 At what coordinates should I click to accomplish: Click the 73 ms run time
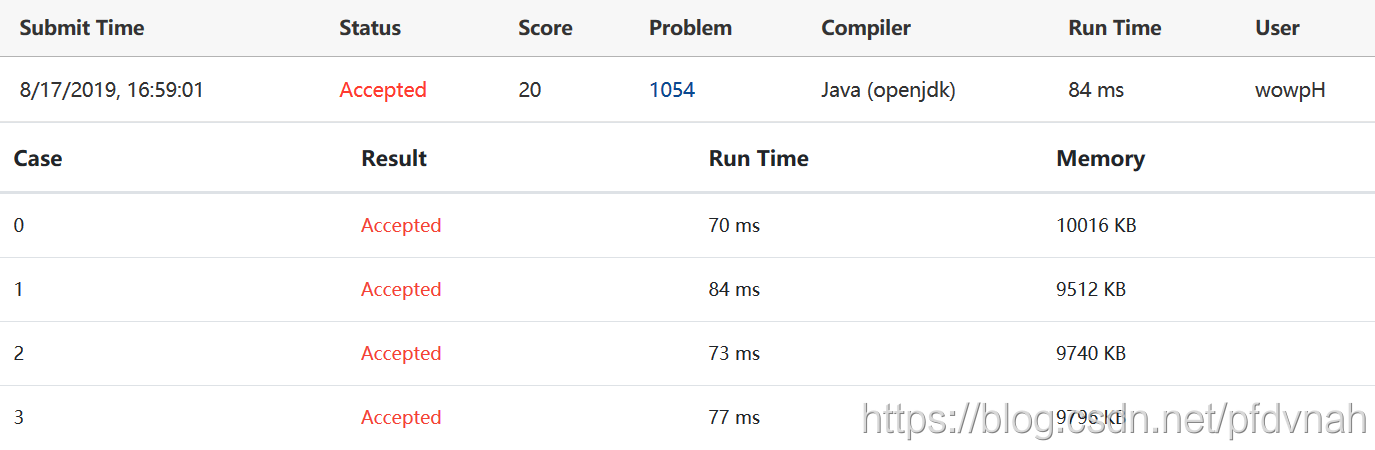click(x=734, y=354)
